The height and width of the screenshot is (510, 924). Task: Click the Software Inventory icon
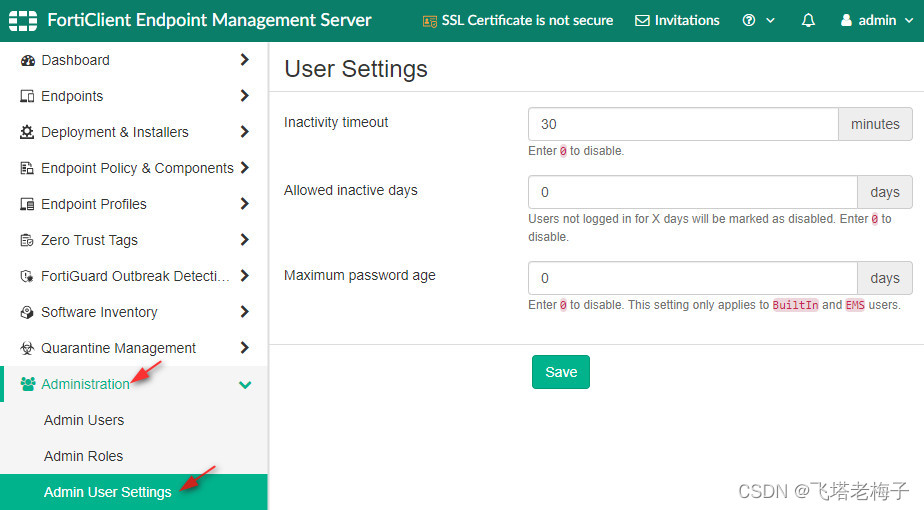tap(27, 312)
